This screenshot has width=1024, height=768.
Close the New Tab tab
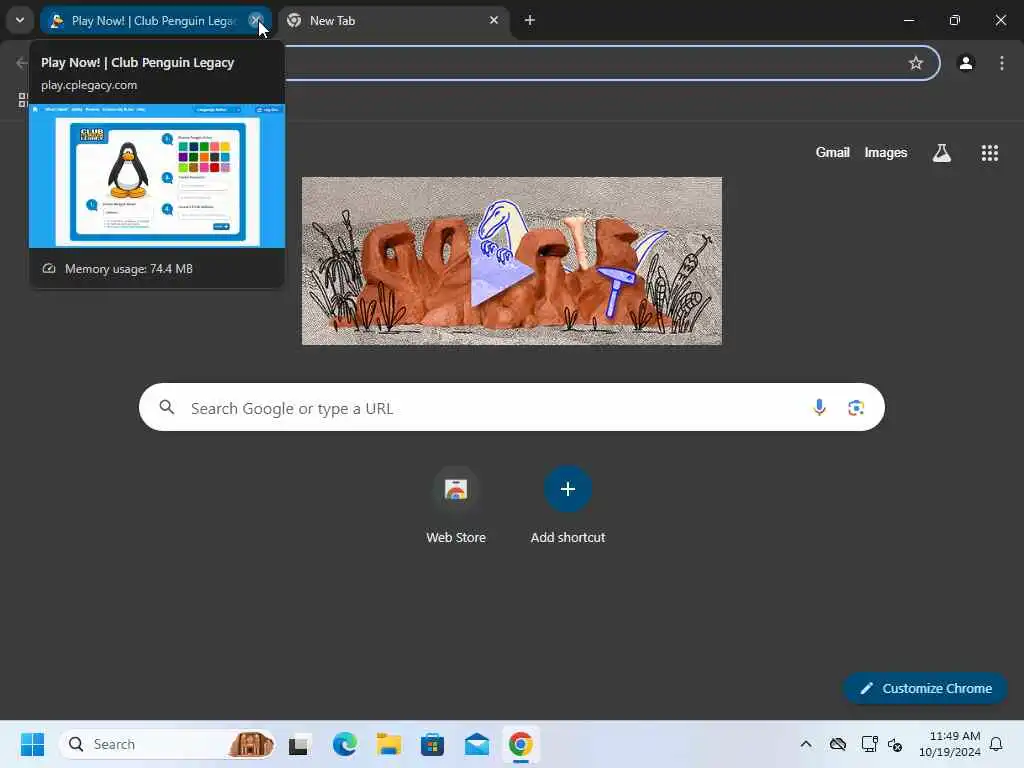pos(494,20)
